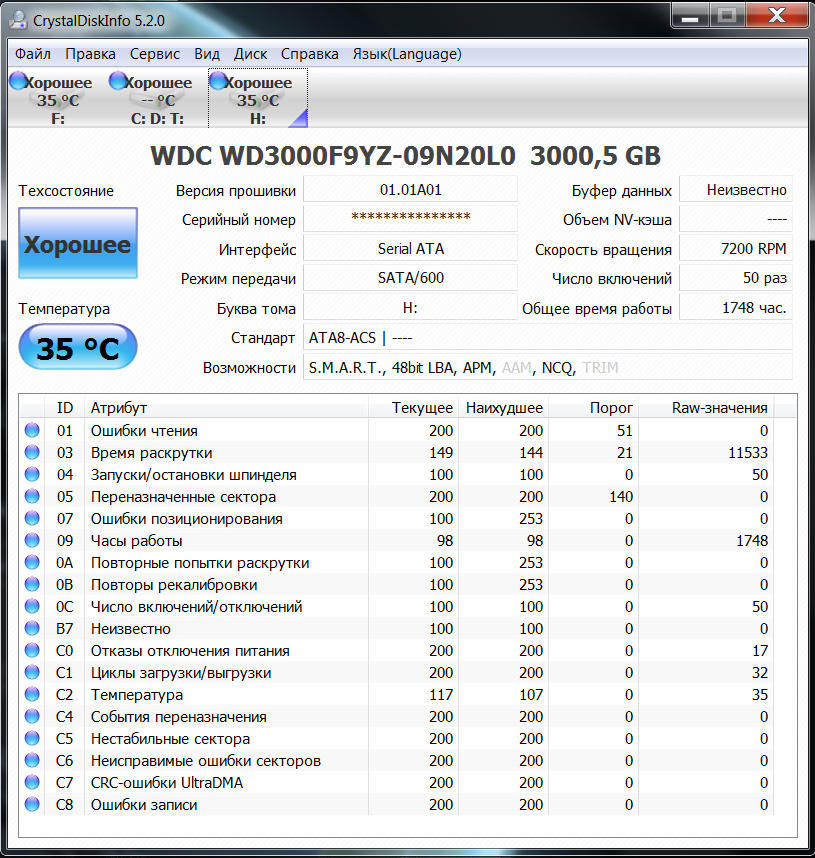The width and height of the screenshot is (815, 858).
Task: Click the 1748 час. power-on hours field
Action: click(x=736, y=308)
